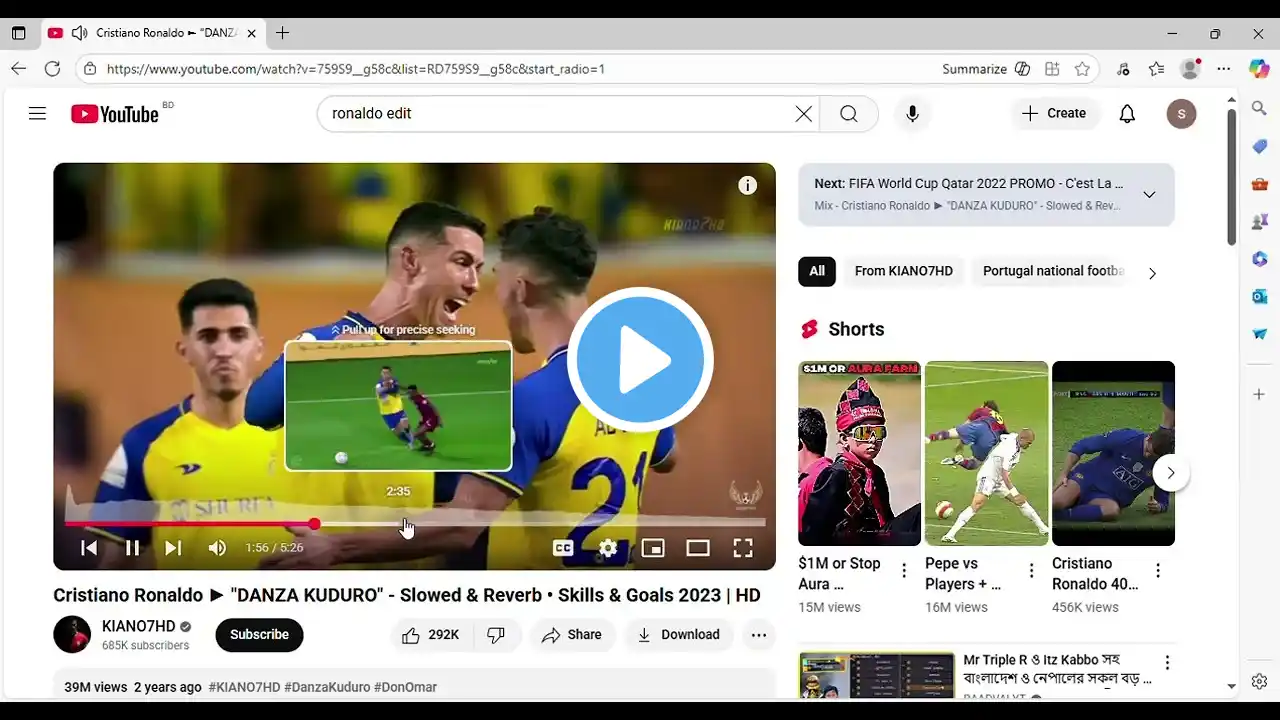The width and height of the screenshot is (1280, 720).
Task: Show next Shorts with the arrow
Action: coord(1170,473)
